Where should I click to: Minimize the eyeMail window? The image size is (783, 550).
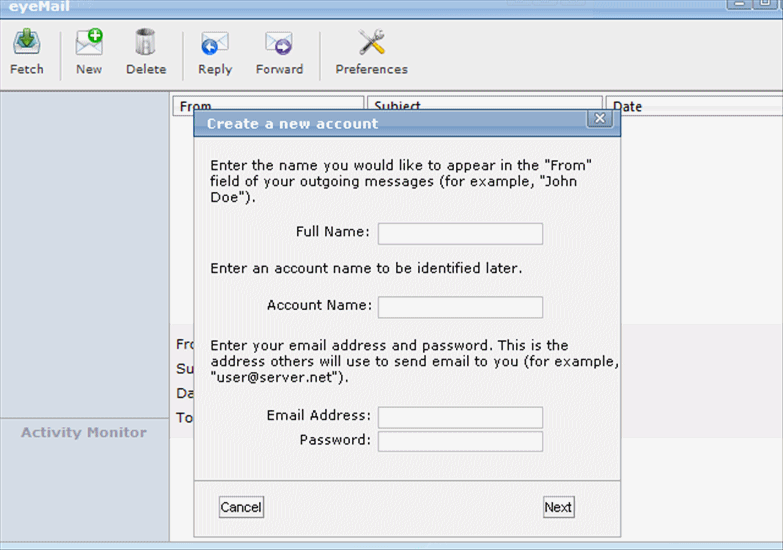[741, 4]
